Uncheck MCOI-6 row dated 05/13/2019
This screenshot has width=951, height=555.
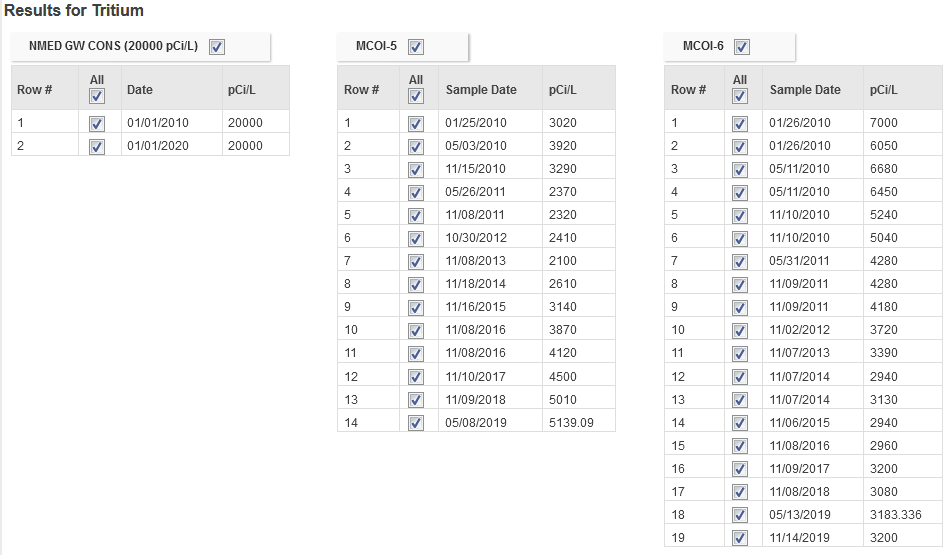click(x=740, y=516)
